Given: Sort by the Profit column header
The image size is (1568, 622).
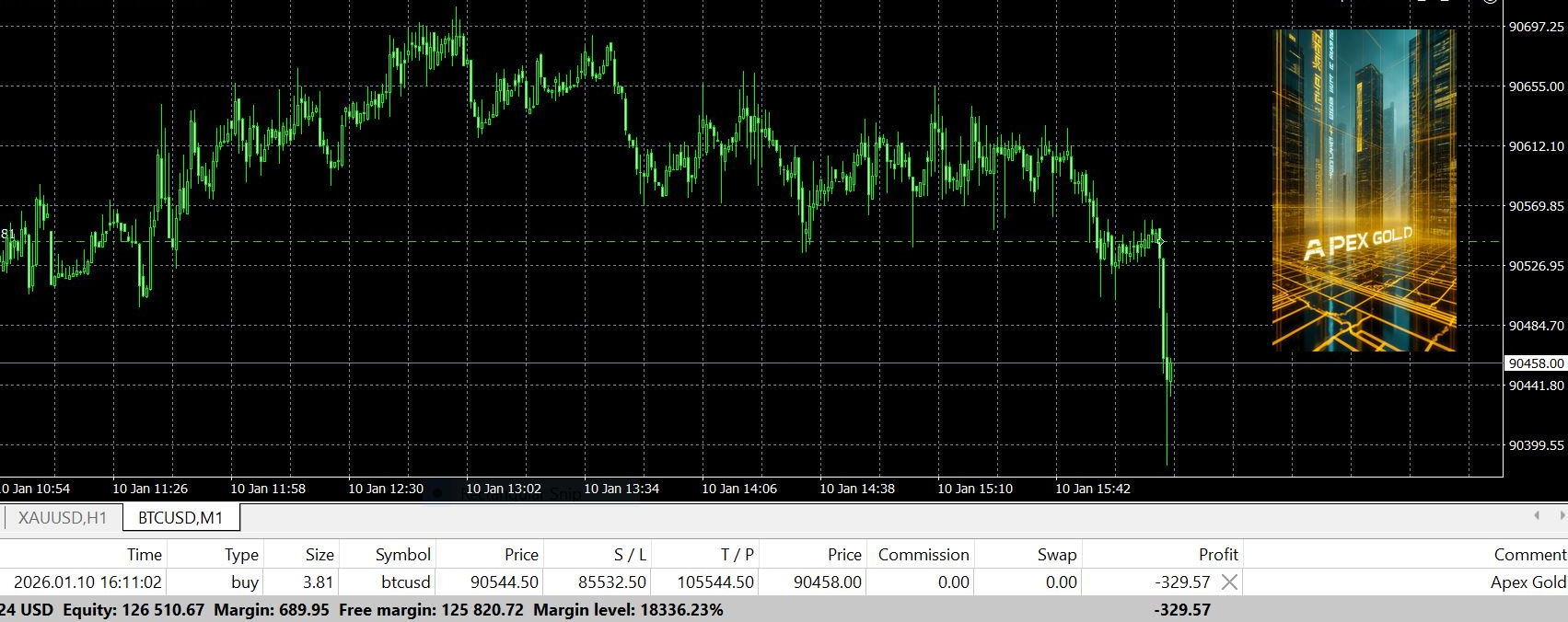Looking at the screenshot, I should tap(1217, 554).
